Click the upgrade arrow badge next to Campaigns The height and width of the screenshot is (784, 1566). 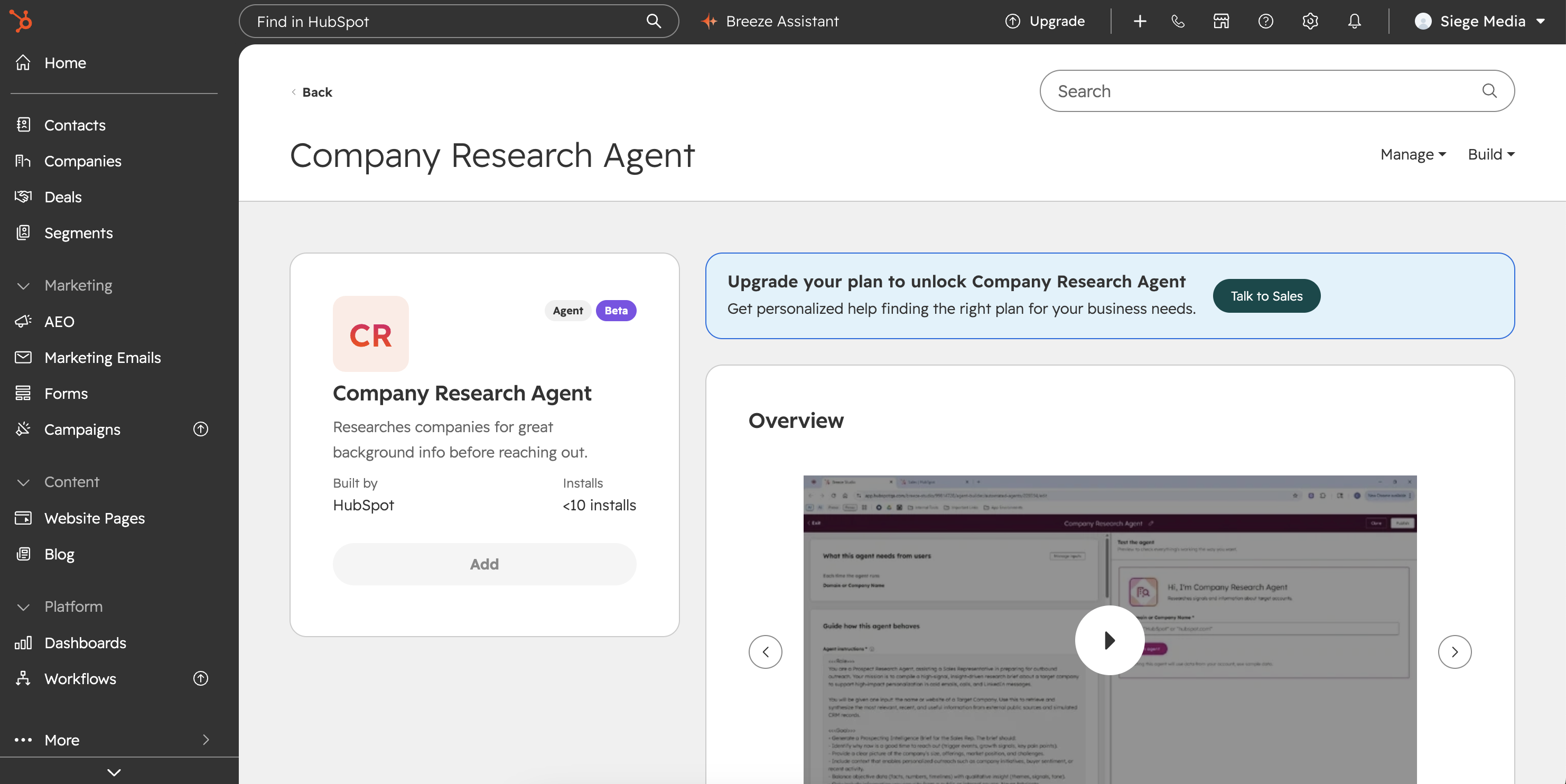[201, 429]
